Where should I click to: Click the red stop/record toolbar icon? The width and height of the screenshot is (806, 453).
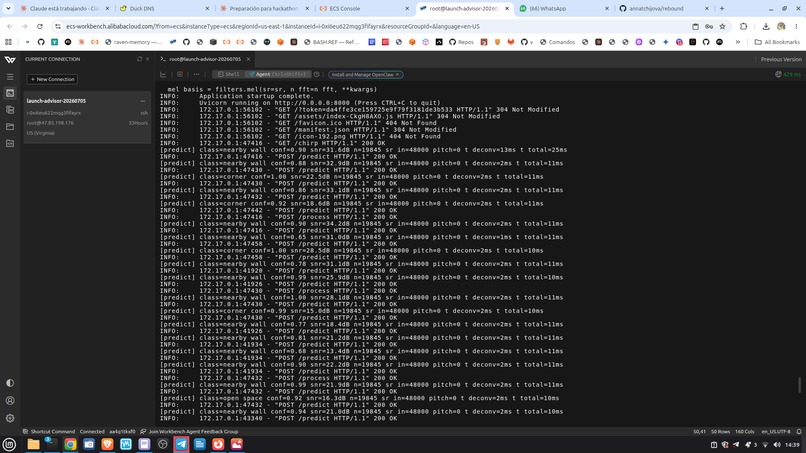[180, 75]
